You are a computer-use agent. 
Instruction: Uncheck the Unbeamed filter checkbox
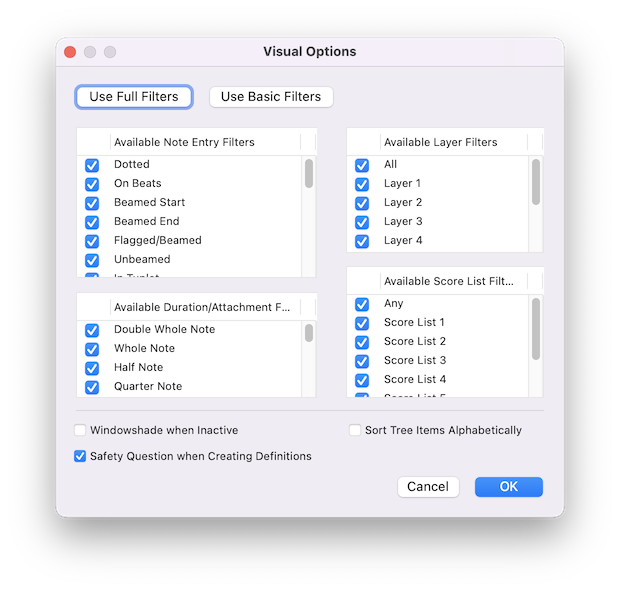92,260
